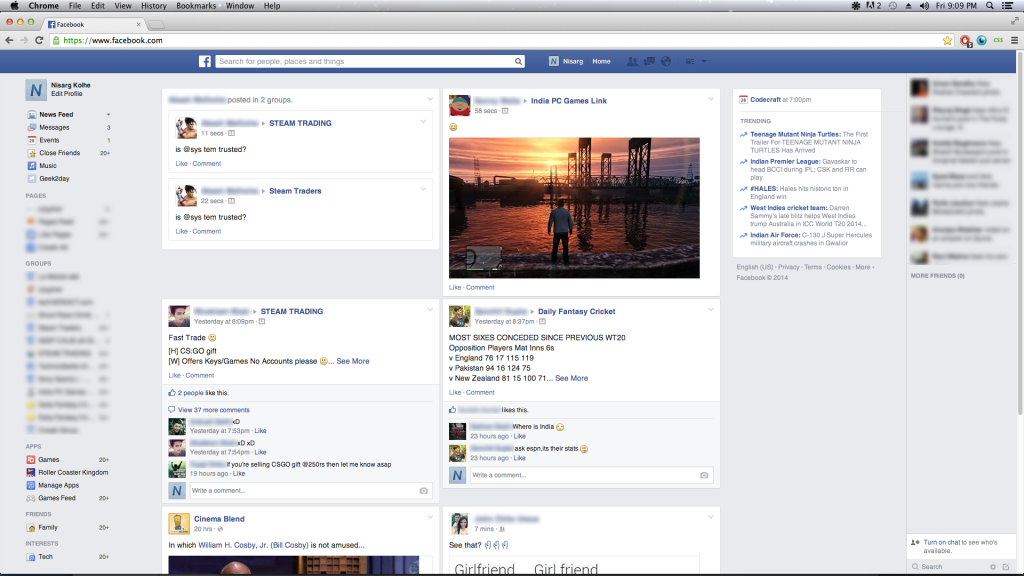Click the Games Feed icon in the sidebar
Screen dimensions: 1024x576
[31, 498]
